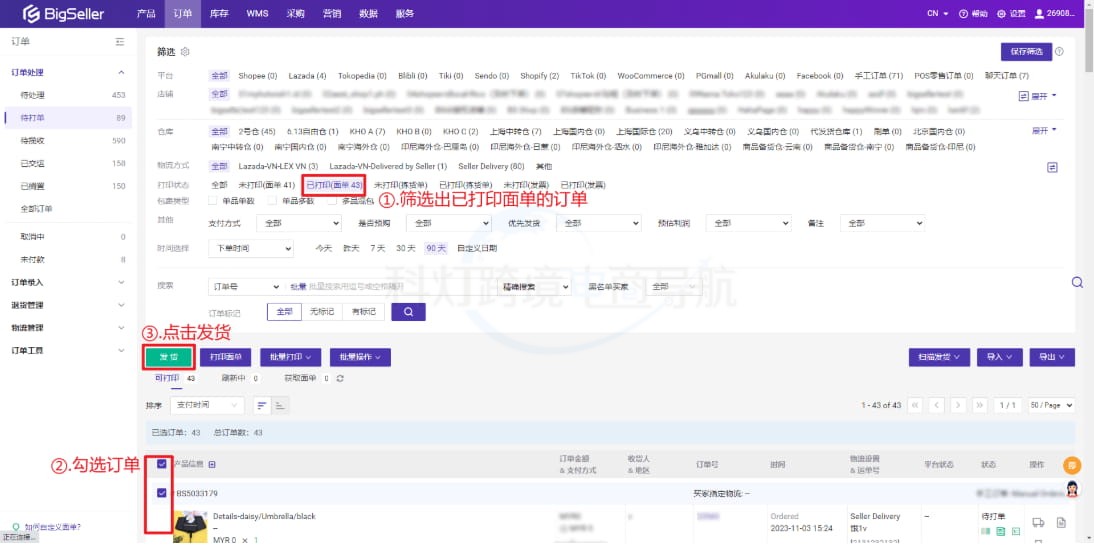1094x550 pixels.
Task: Open filter settings gear beside 筛选
Action: pyautogui.click(x=185, y=52)
